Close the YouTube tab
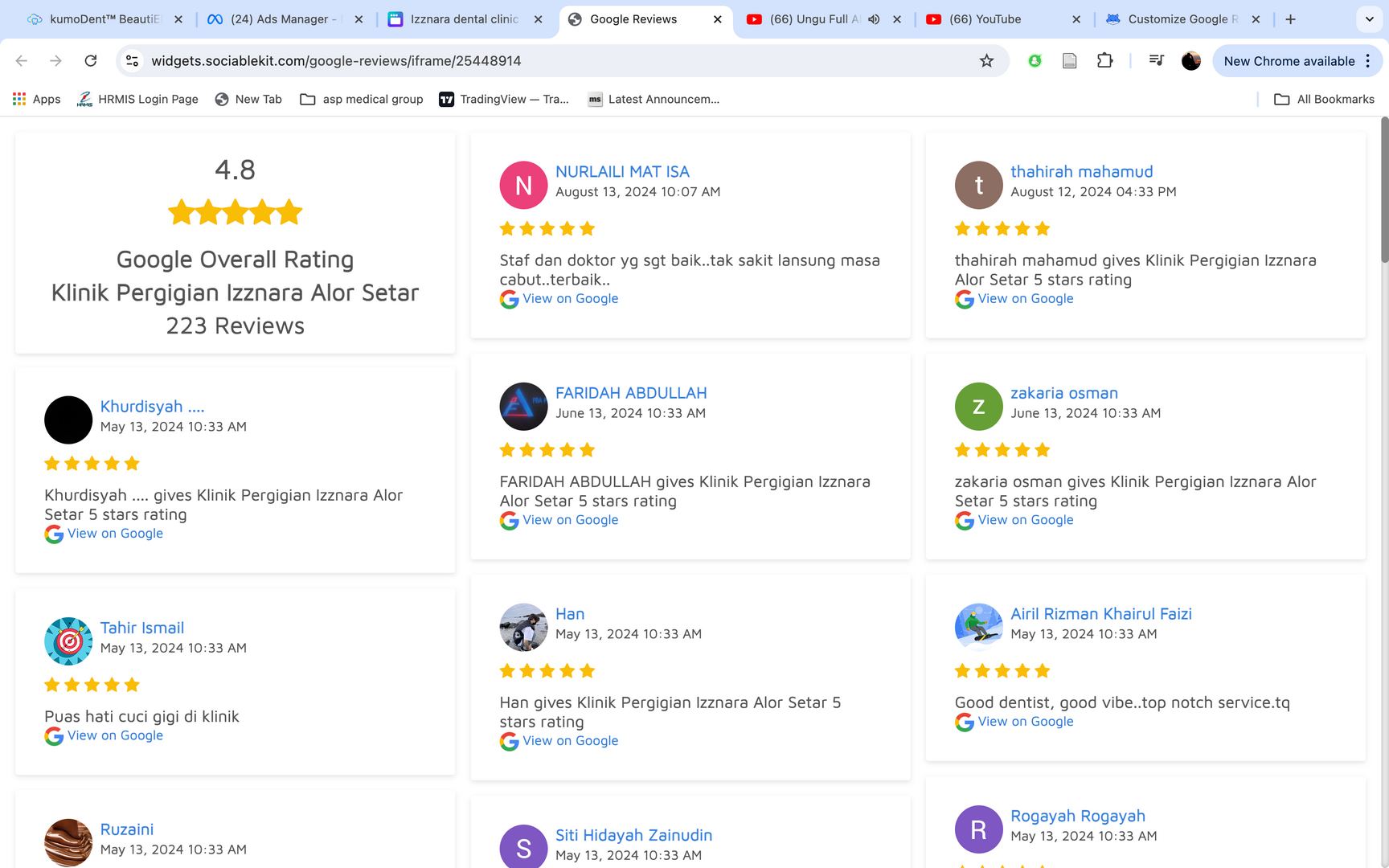 (x=1076, y=19)
